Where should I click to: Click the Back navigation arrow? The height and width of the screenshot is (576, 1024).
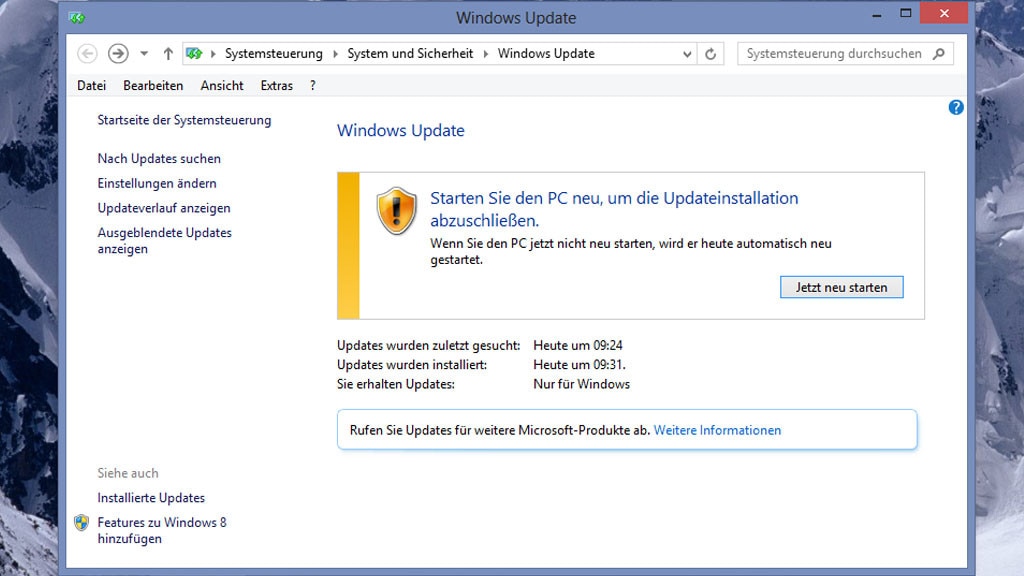point(87,53)
